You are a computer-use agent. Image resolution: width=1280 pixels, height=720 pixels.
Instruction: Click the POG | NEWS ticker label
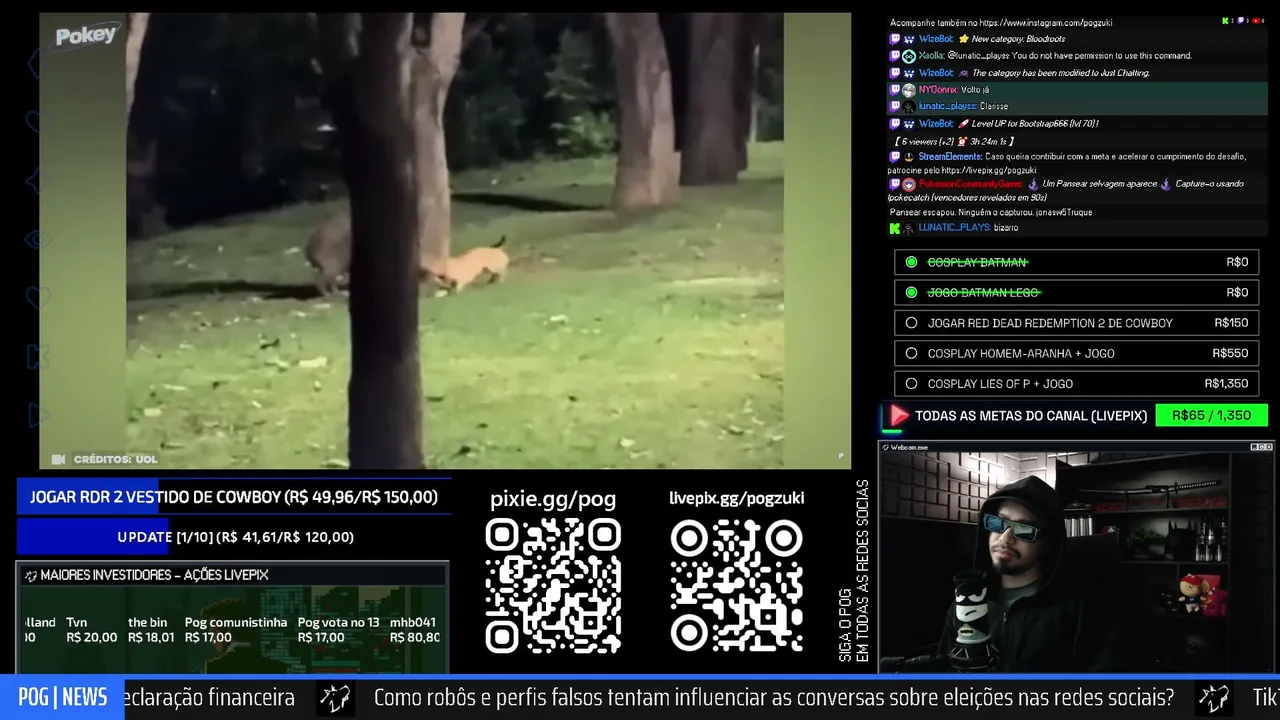pos(62,698)
